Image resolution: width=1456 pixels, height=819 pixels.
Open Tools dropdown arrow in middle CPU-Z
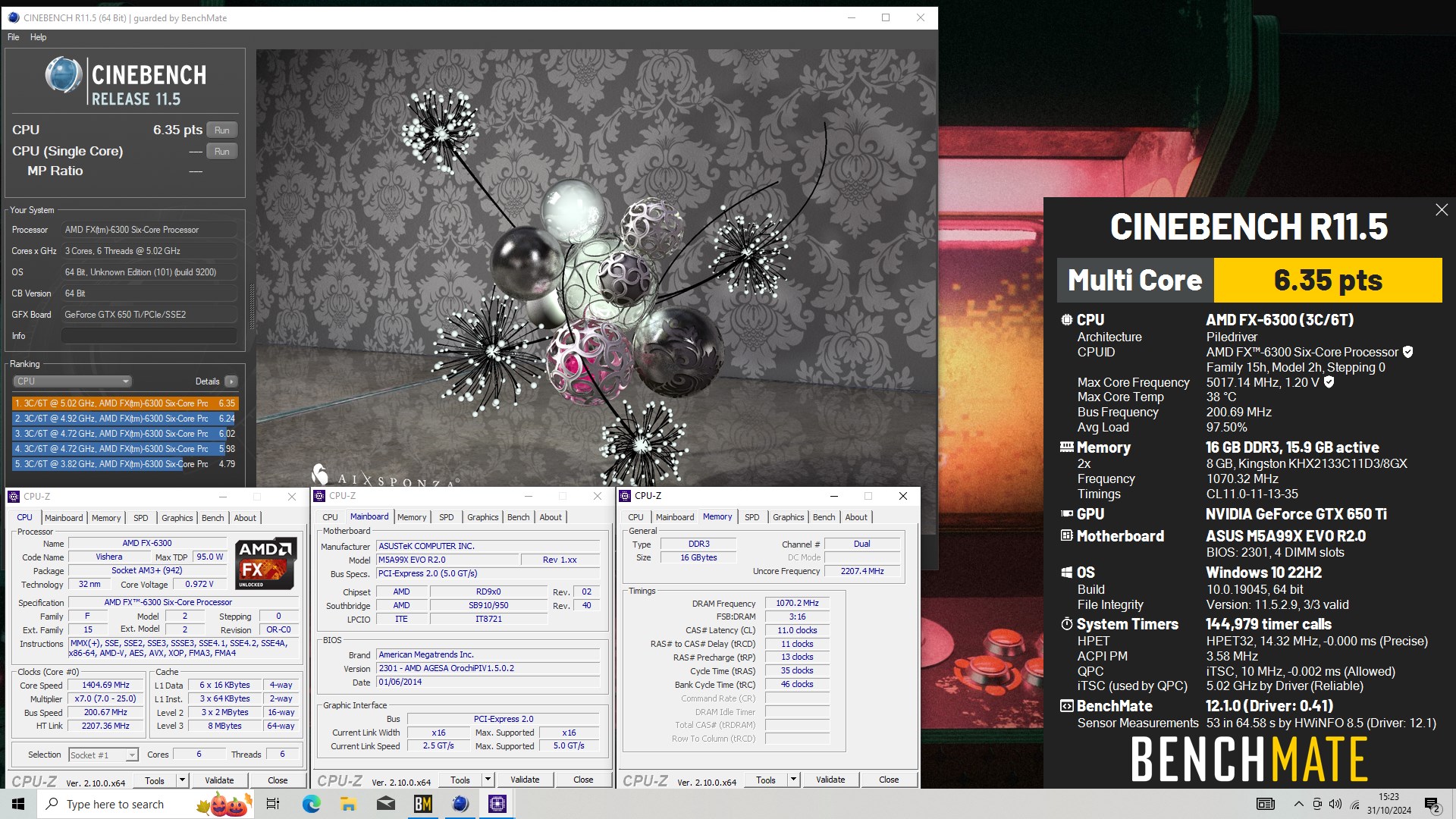488,780
